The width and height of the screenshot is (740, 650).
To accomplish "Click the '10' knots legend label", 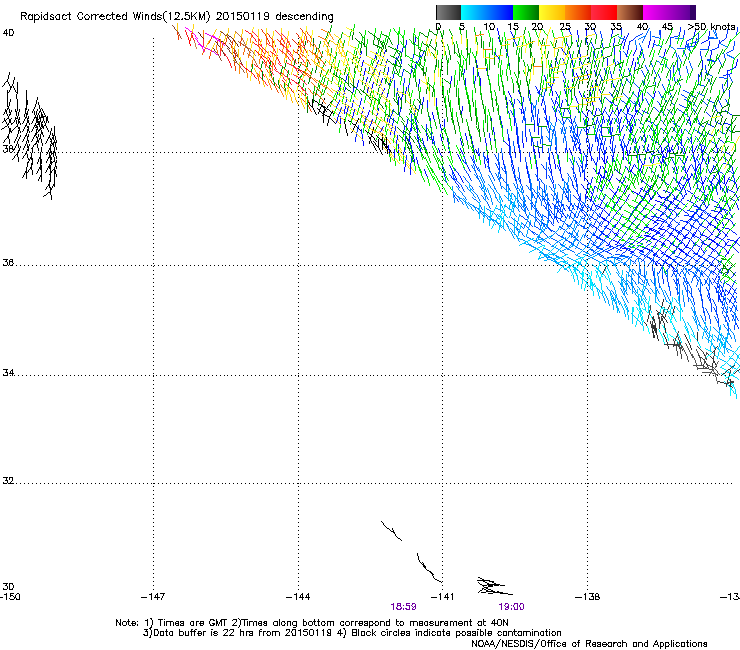I will tap(489, 26).
